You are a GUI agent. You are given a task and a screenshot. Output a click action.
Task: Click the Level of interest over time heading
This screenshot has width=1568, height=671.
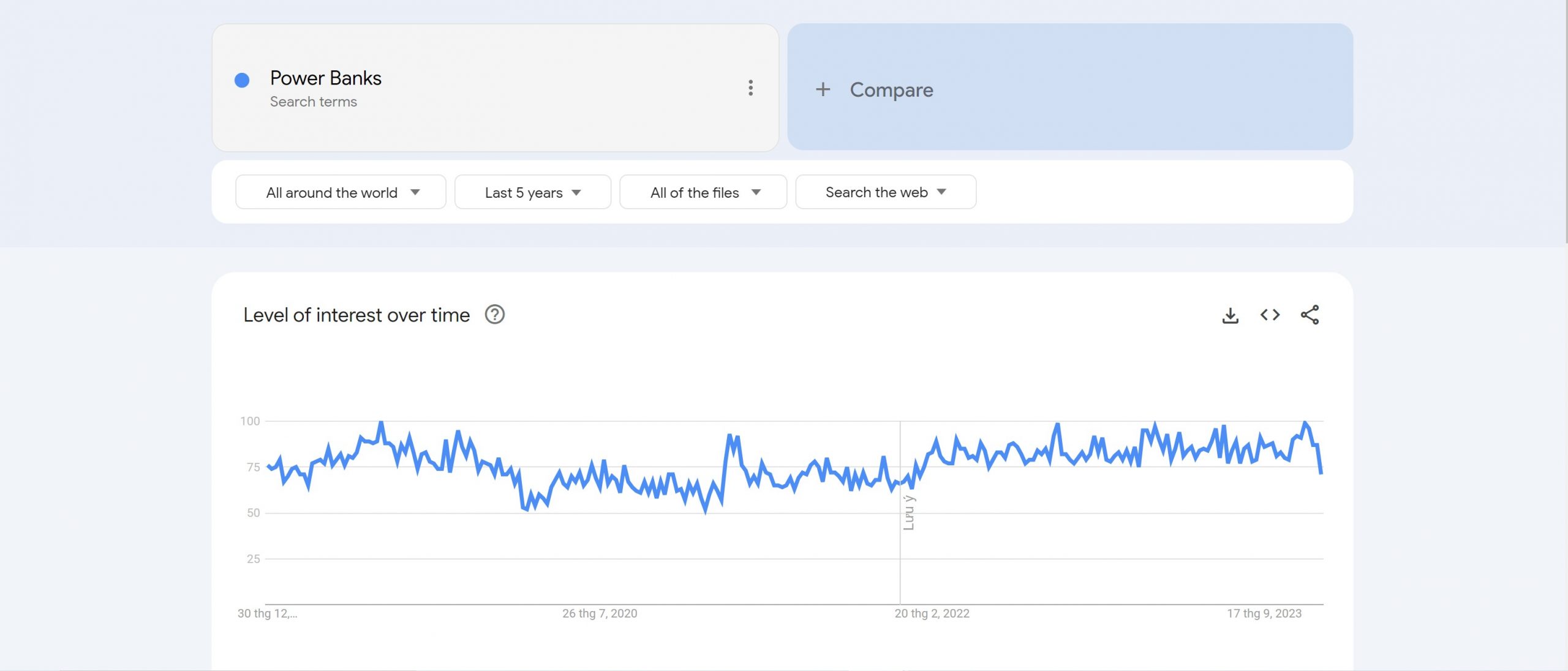(356, 315)
